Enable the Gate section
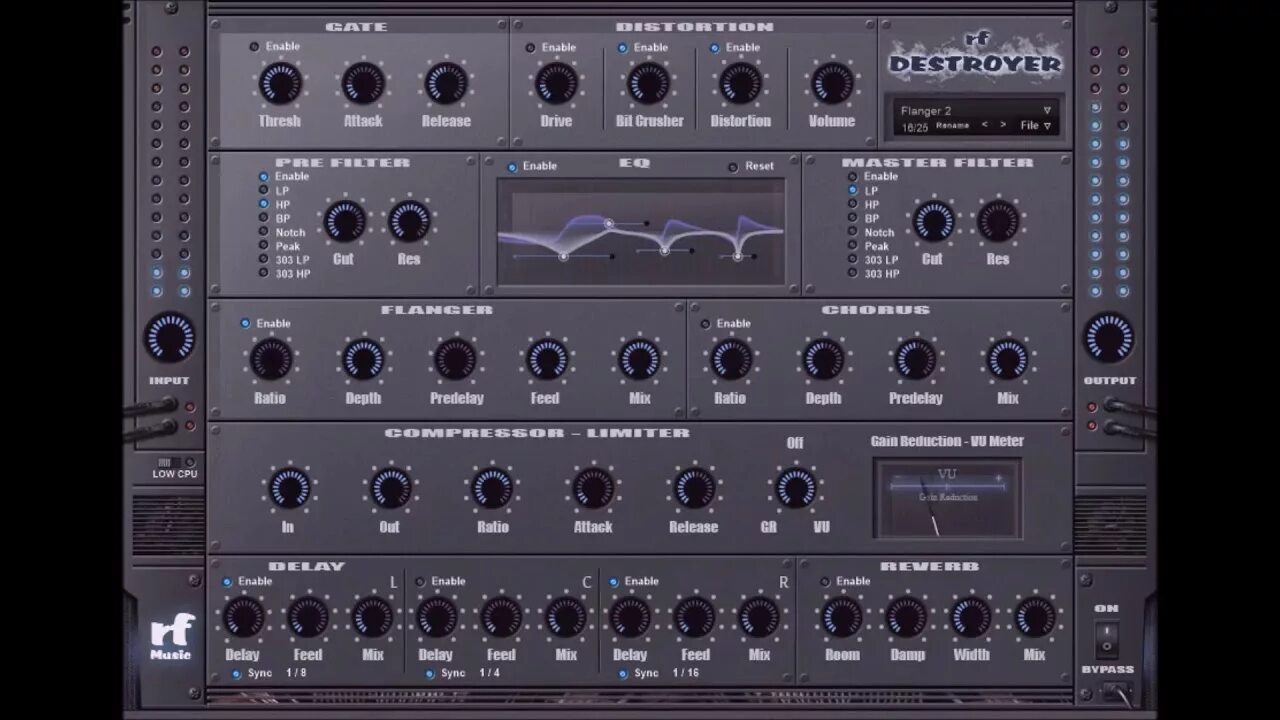Image resolution: width=1280 pixels, height=720 pixels. (x=254, y=46)
